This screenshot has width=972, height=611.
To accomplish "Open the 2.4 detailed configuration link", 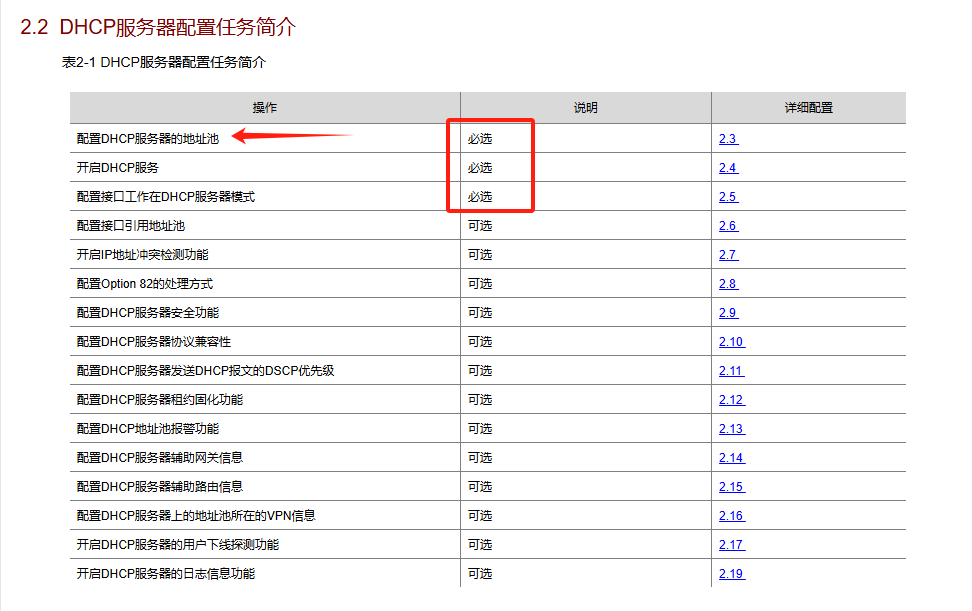I will tap(728, 168).
